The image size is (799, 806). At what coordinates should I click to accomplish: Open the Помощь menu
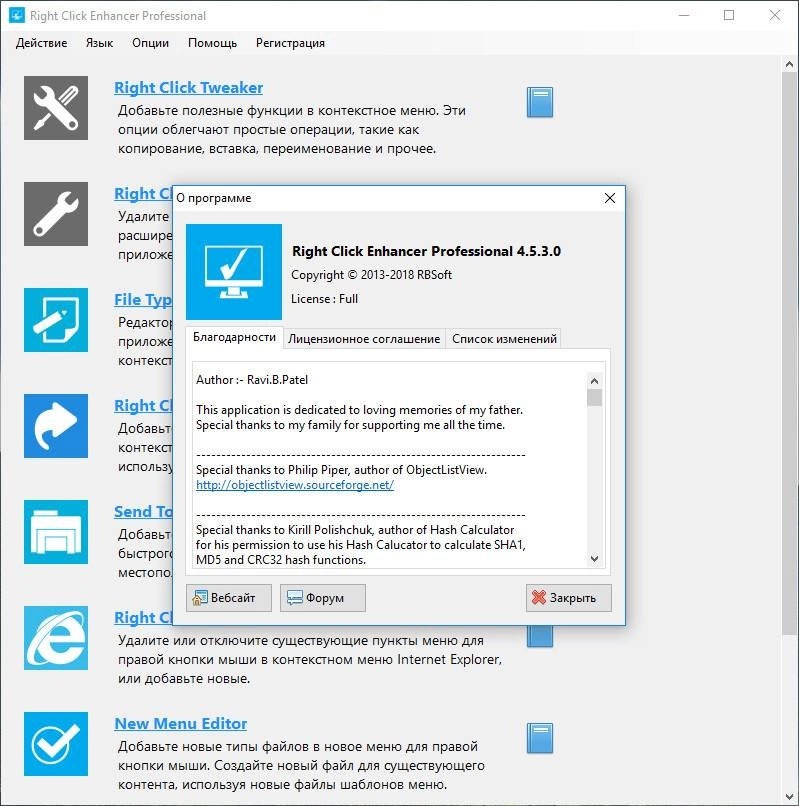[x=212, y=43]
